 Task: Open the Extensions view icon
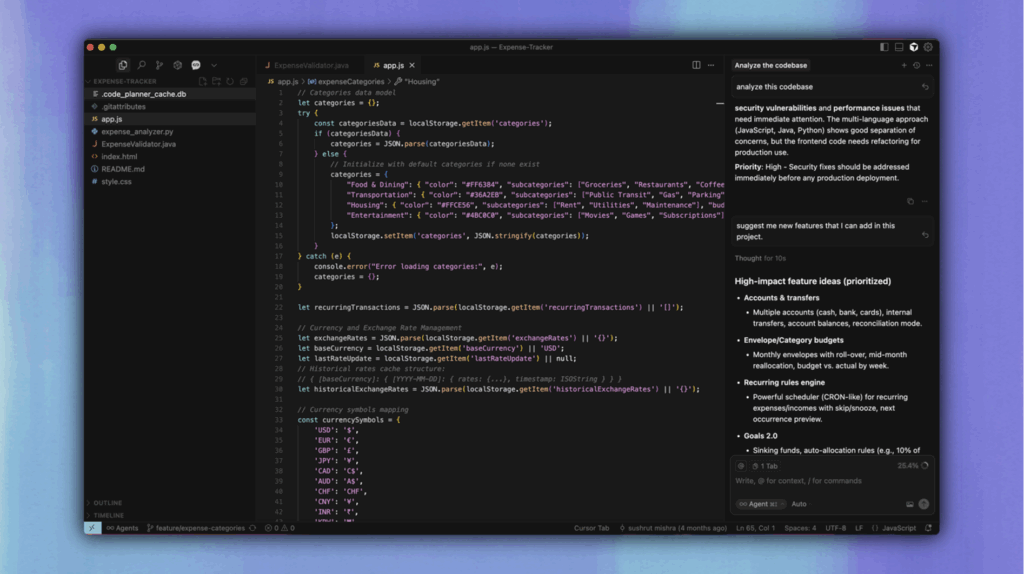178,65
